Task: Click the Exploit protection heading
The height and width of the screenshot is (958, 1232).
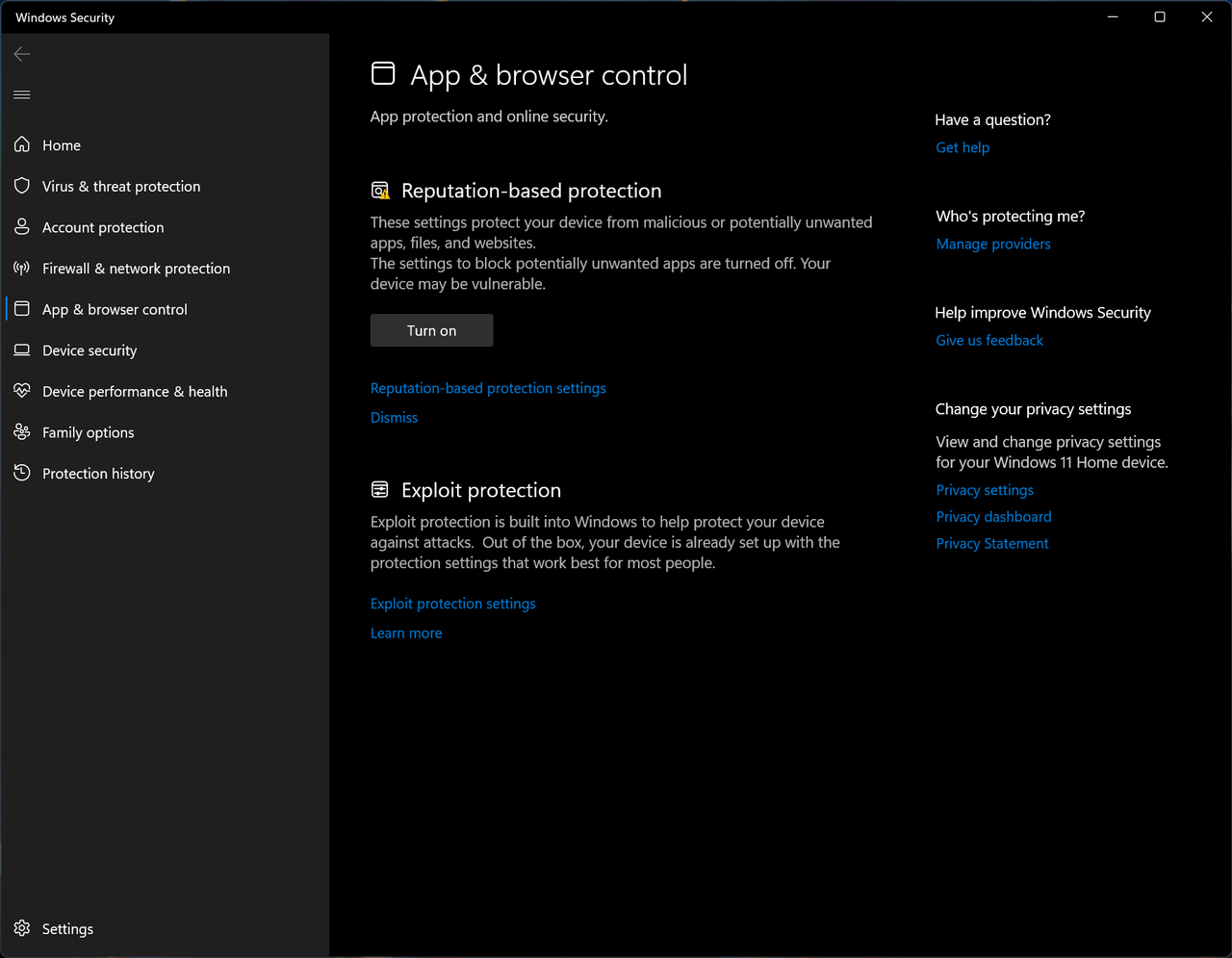Action: click(481, 490)
